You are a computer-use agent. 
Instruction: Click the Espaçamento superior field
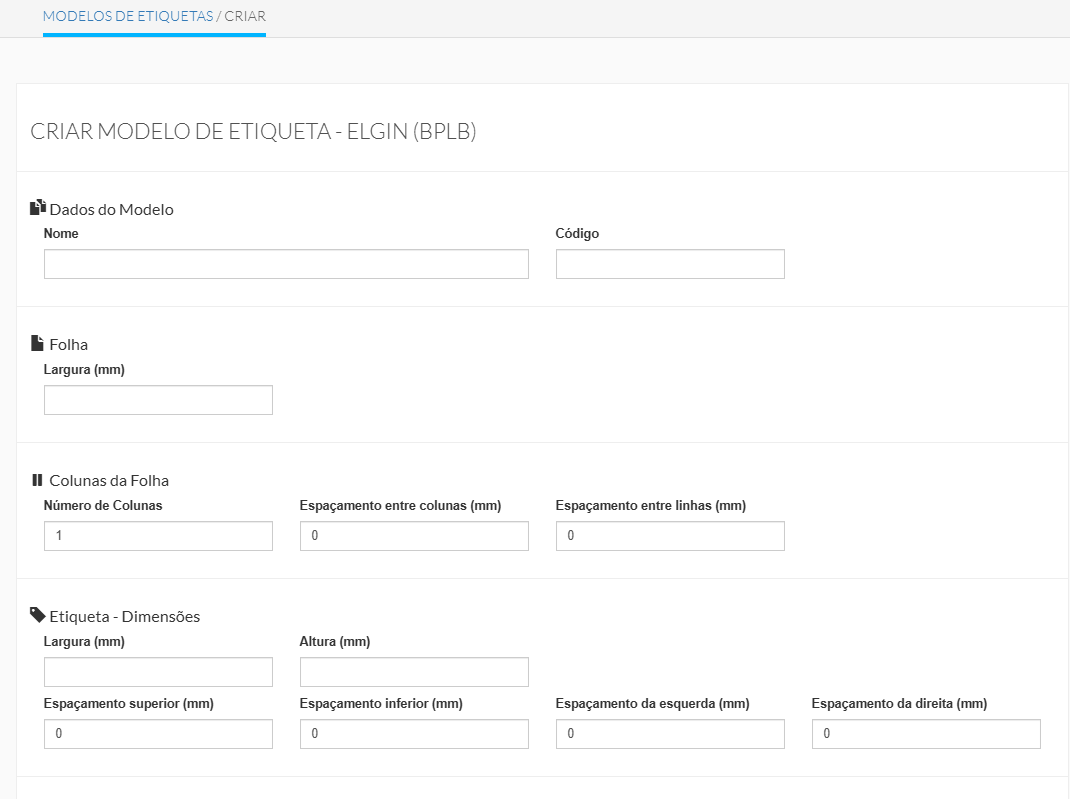pos(158,734)
